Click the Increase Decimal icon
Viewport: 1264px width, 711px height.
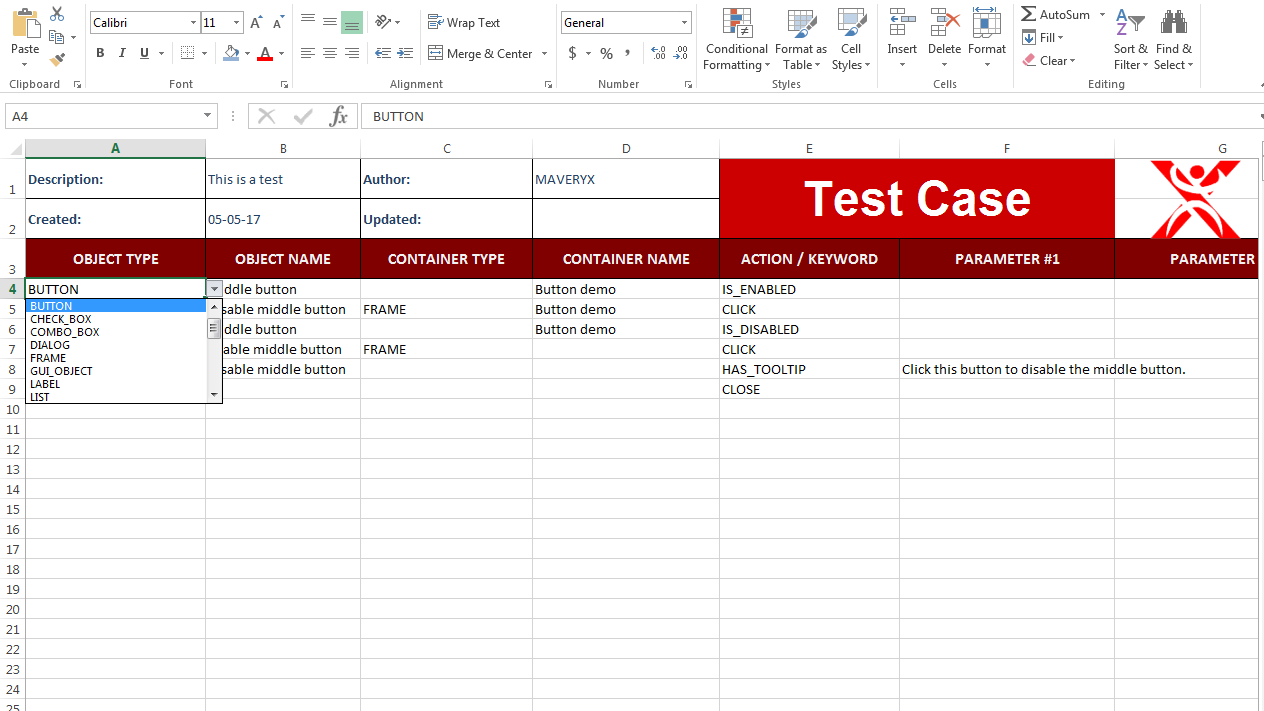pyautogui.click(x=659, y=53)
